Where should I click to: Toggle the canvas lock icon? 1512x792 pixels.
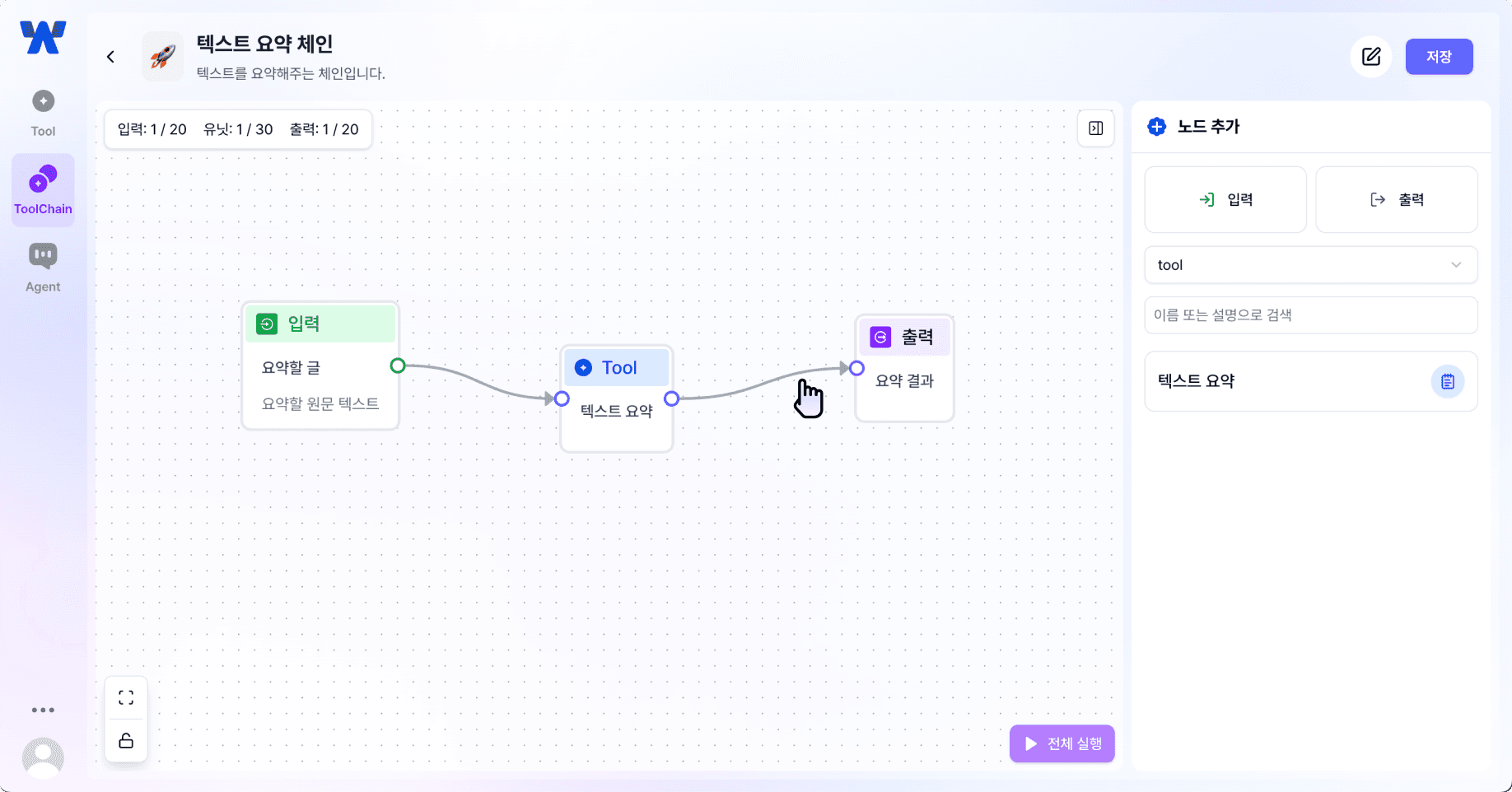[x=126, y=741]
